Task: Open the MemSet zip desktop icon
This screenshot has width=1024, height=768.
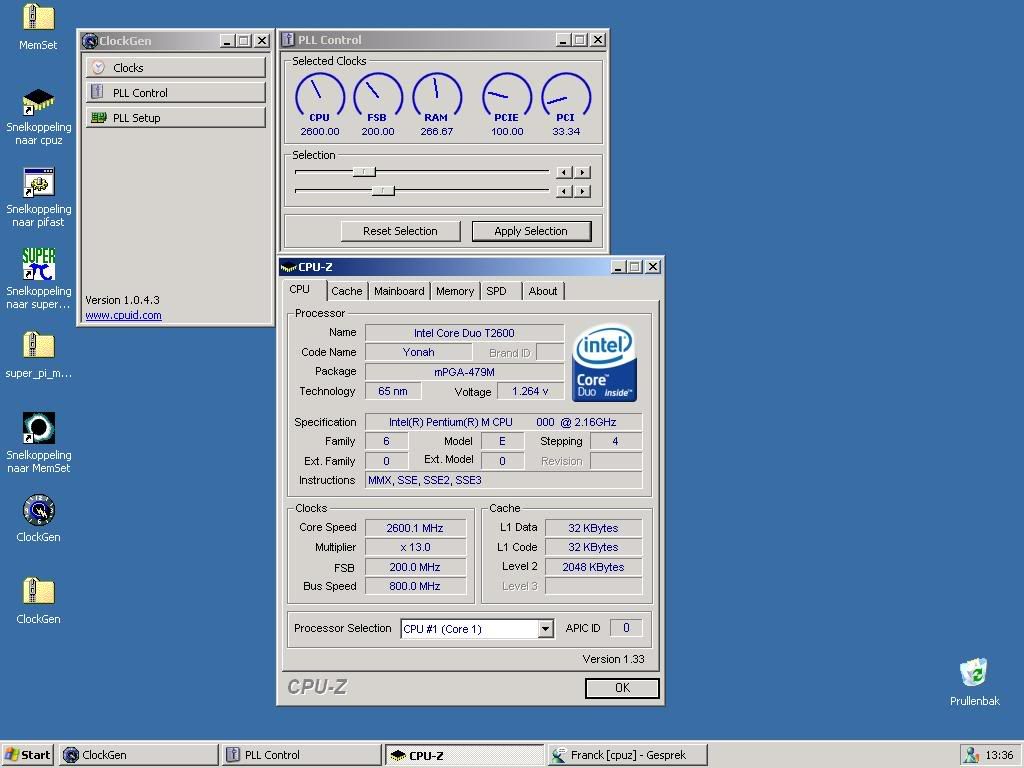Action: pos(38,19)
